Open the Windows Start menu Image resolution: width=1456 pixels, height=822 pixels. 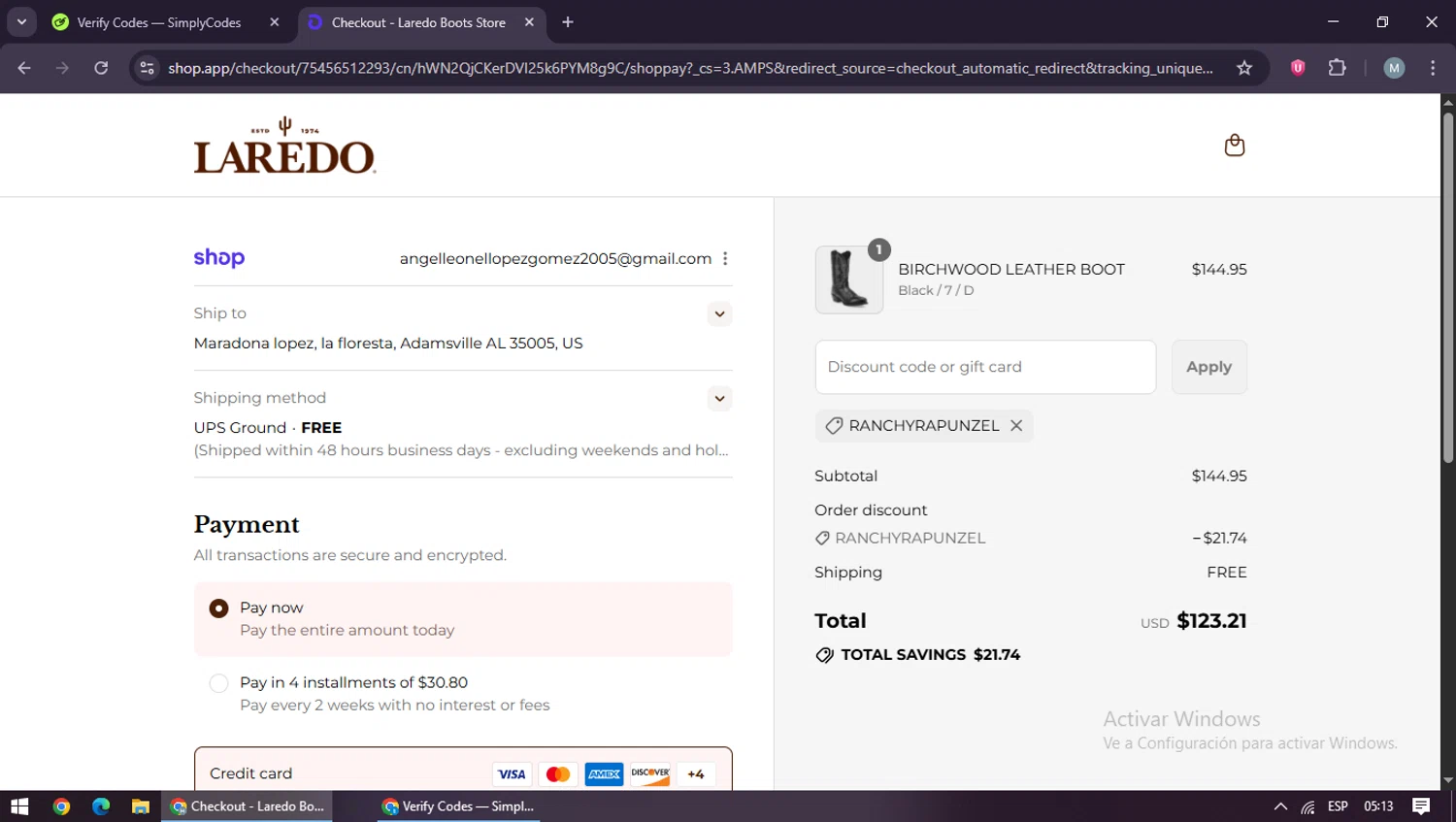[19, 806]
